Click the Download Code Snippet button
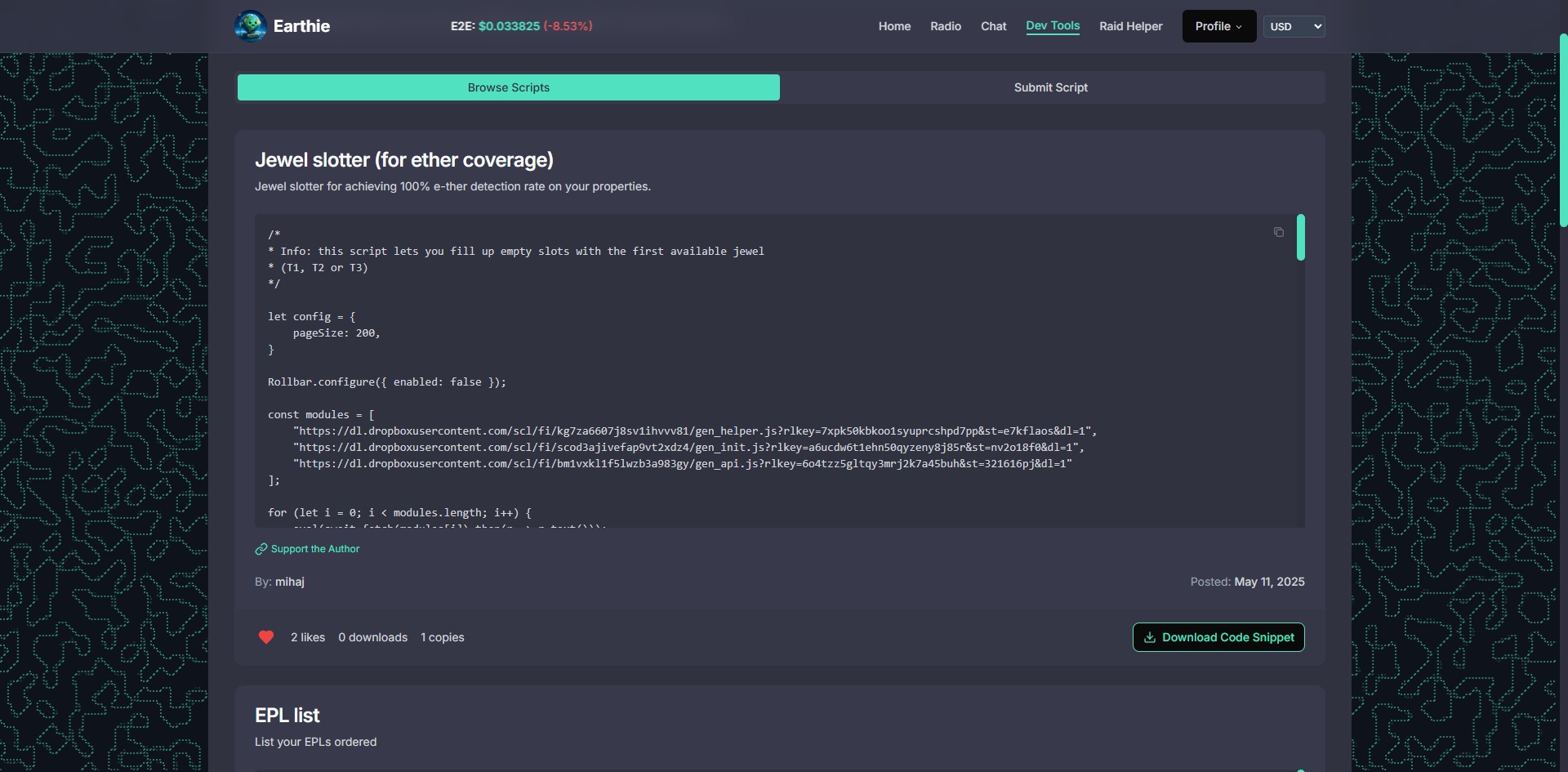The height and width of the screenshot is (772, 1568). (1218, 637)
